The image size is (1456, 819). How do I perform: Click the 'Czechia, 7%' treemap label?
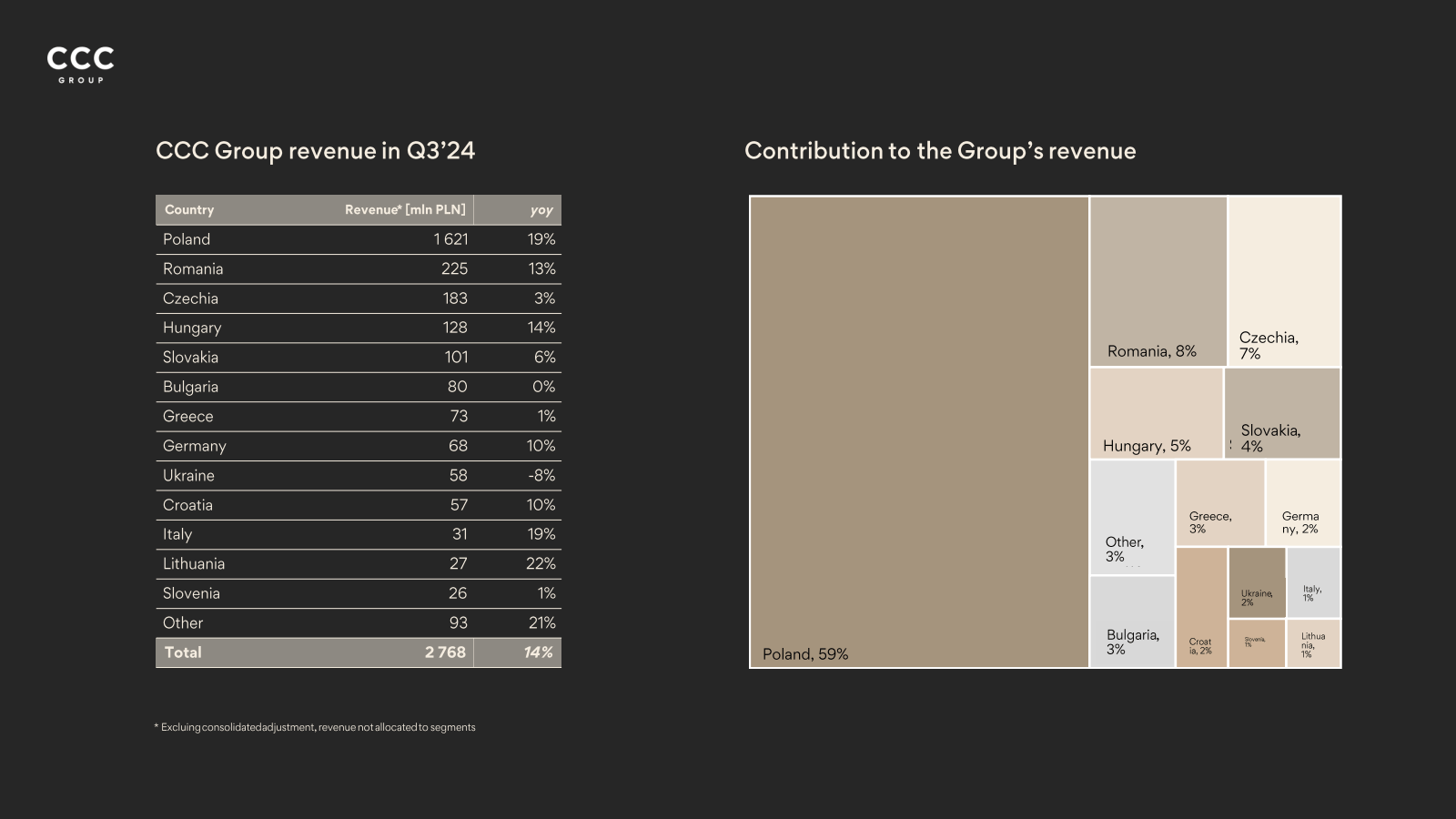point(1269,345)
